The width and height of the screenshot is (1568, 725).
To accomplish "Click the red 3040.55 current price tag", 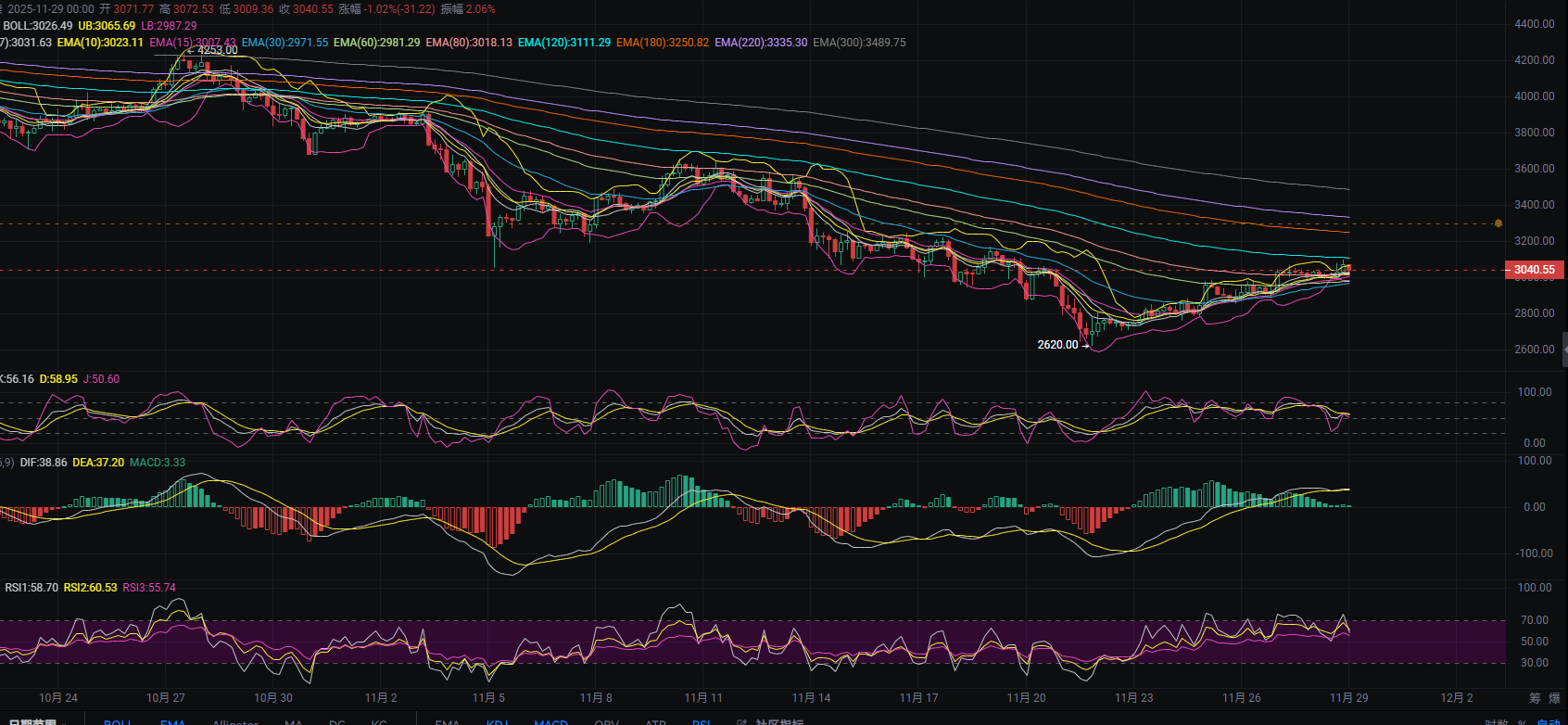I will pos(1534,270).
